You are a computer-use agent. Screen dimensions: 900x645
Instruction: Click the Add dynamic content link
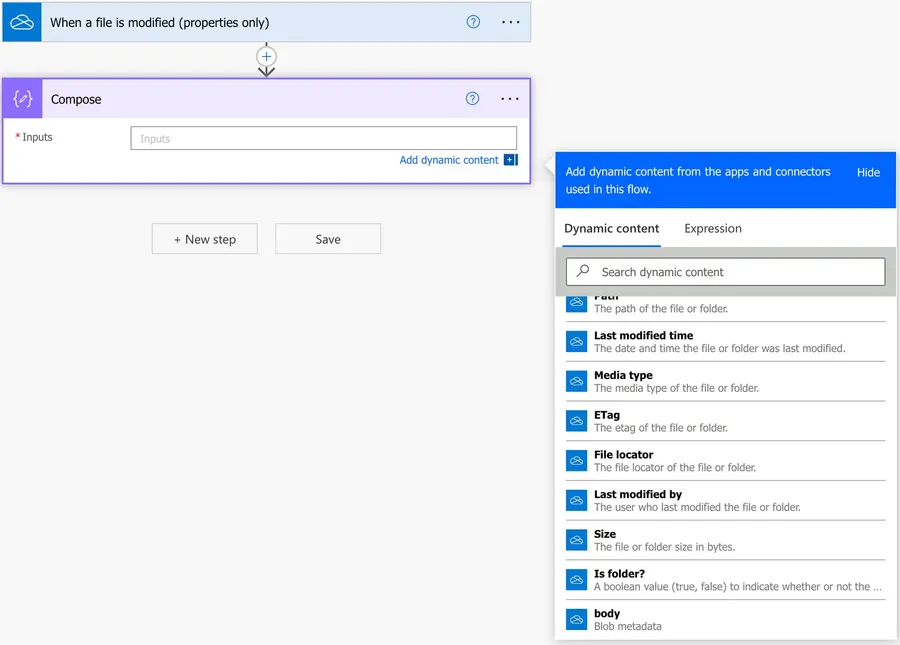click(x=448, y=160)
